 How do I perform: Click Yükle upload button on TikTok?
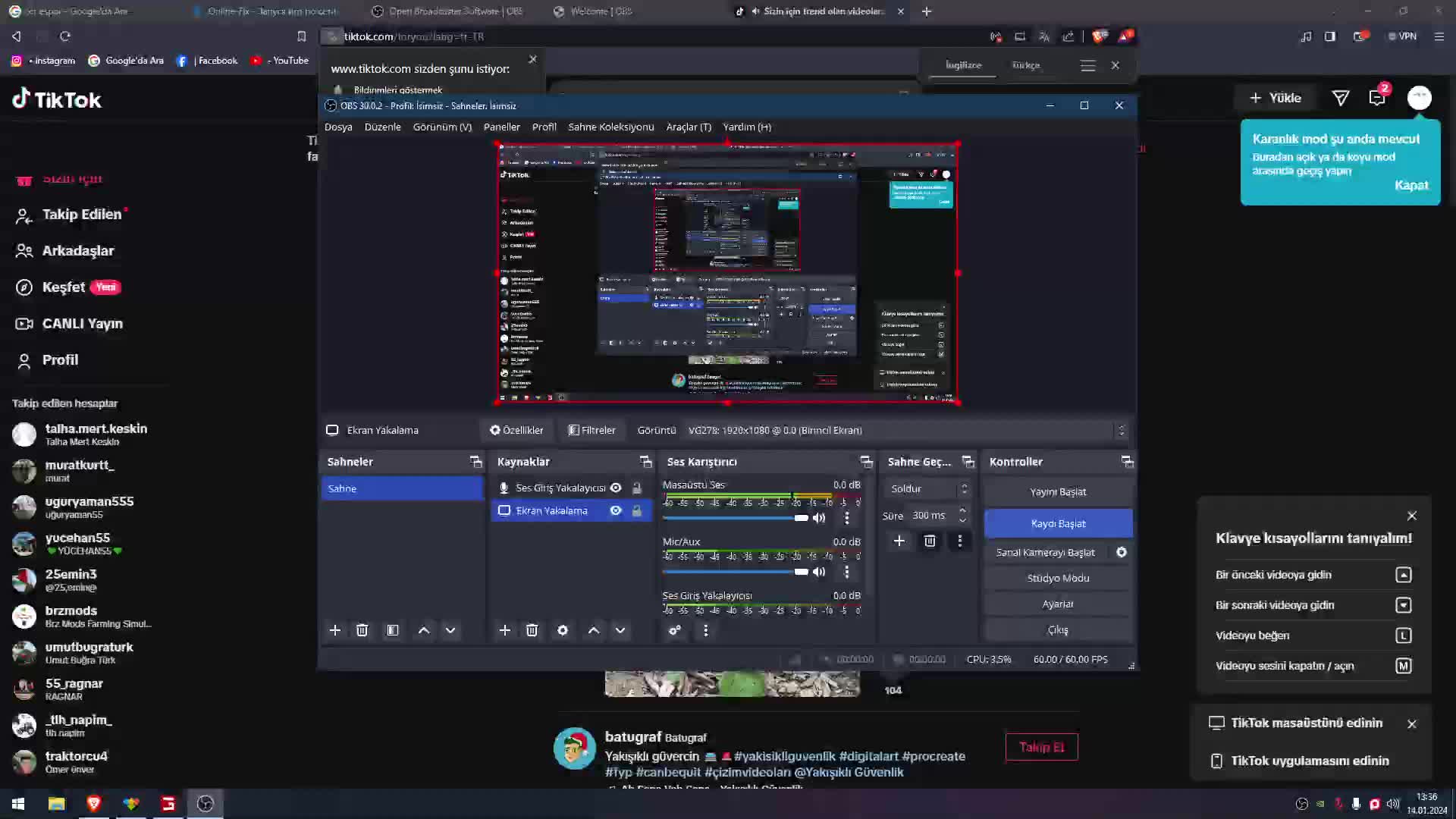(1275, 98)
